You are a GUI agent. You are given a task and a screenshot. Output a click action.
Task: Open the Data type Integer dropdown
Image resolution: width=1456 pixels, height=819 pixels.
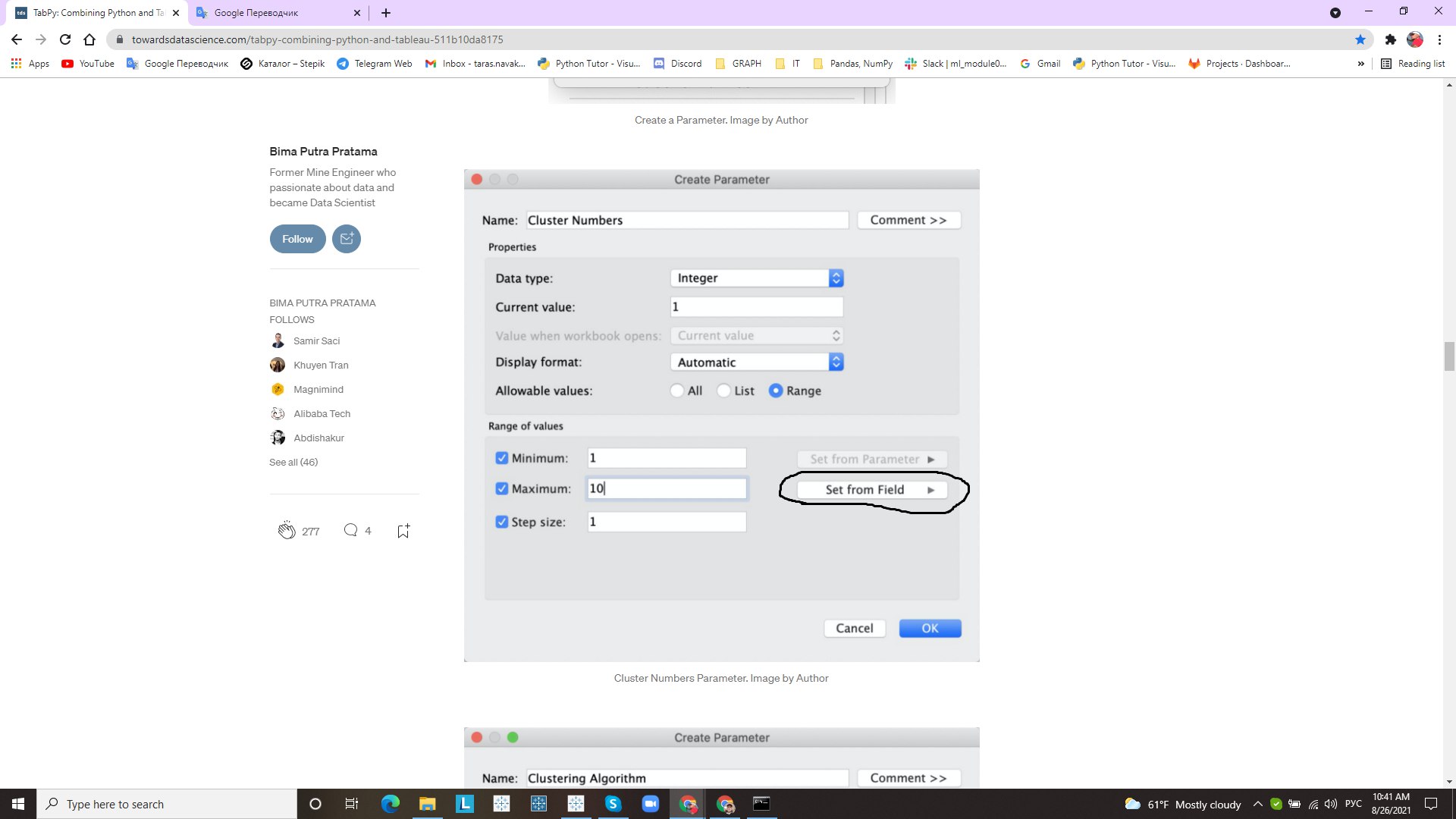point(757,278)
